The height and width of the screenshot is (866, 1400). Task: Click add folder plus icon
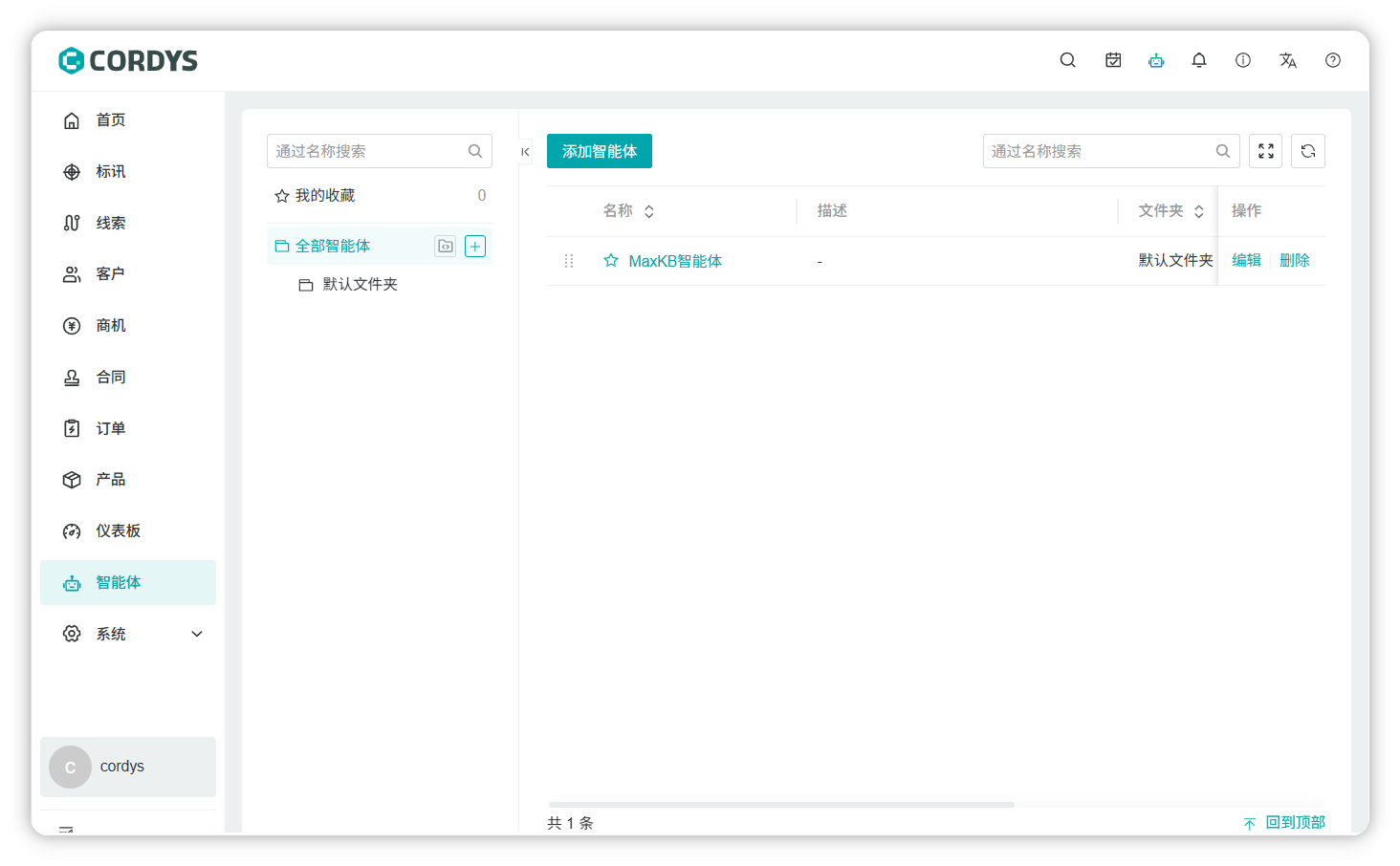point(475,247)
